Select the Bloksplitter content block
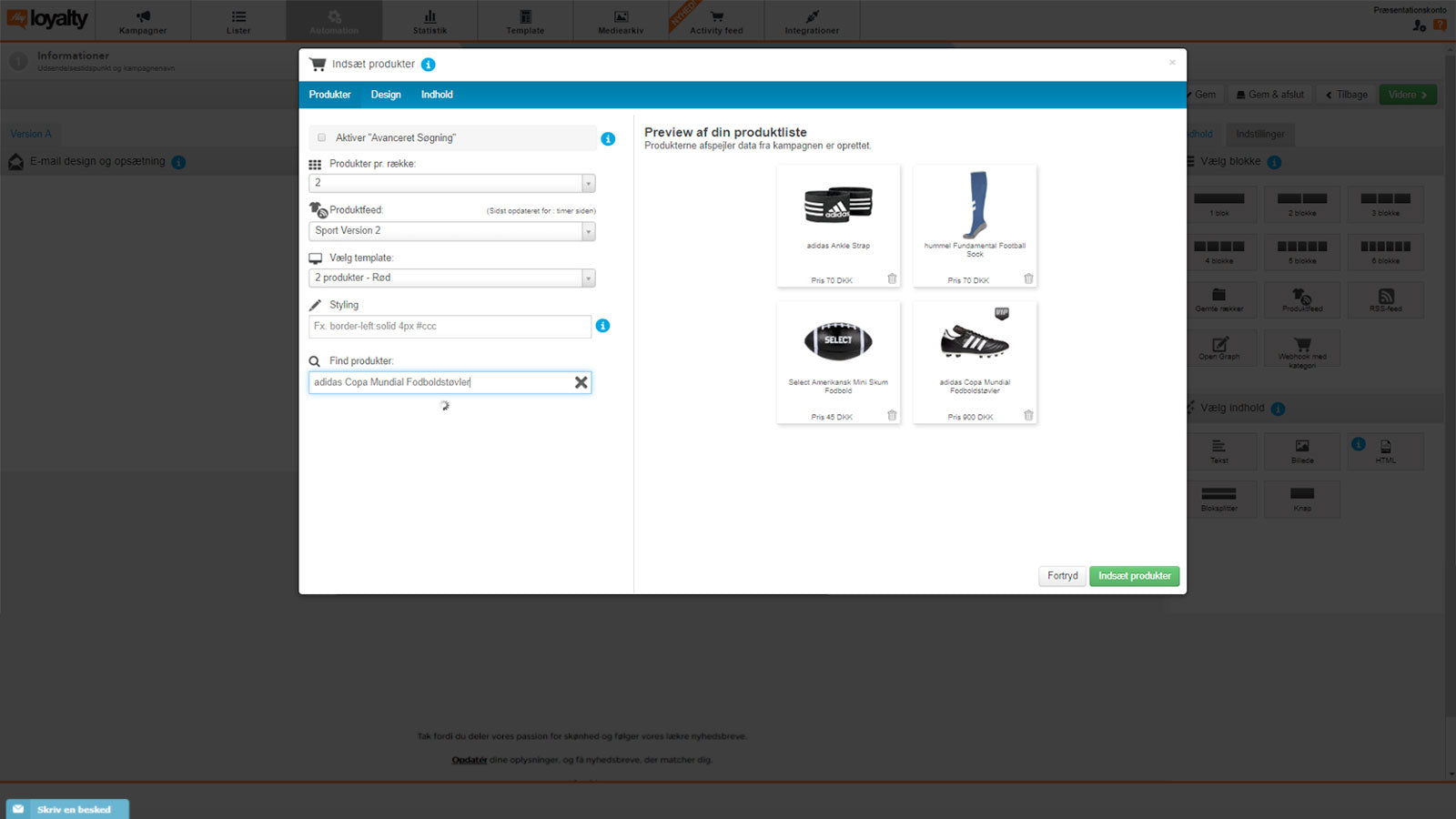 point(1219,500)
